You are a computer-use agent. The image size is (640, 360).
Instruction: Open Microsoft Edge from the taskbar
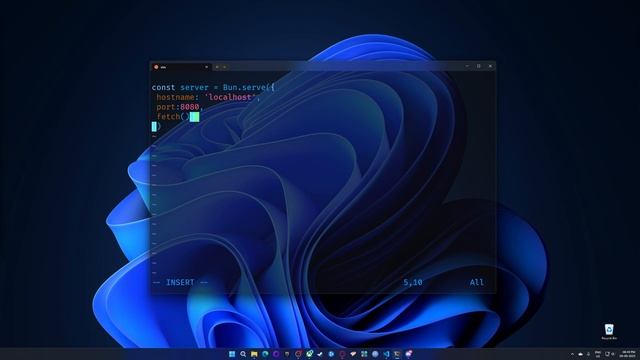(265, 354)
